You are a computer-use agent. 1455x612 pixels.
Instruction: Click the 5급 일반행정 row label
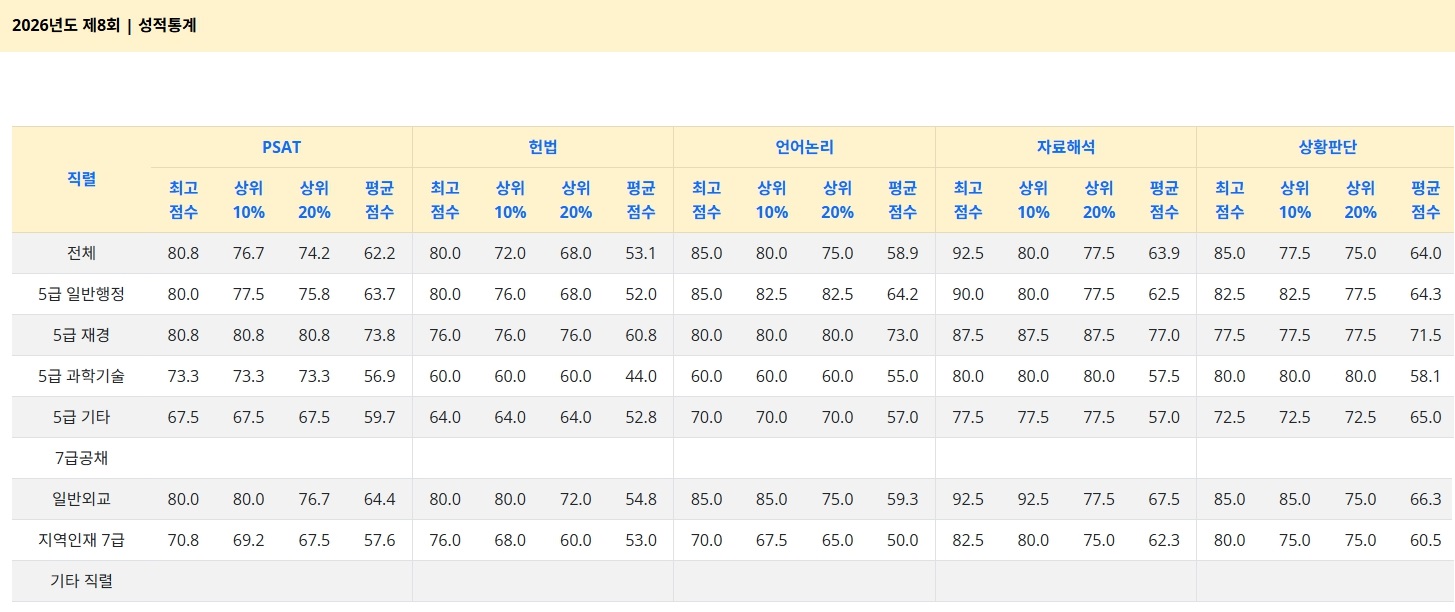coord(81,294)
